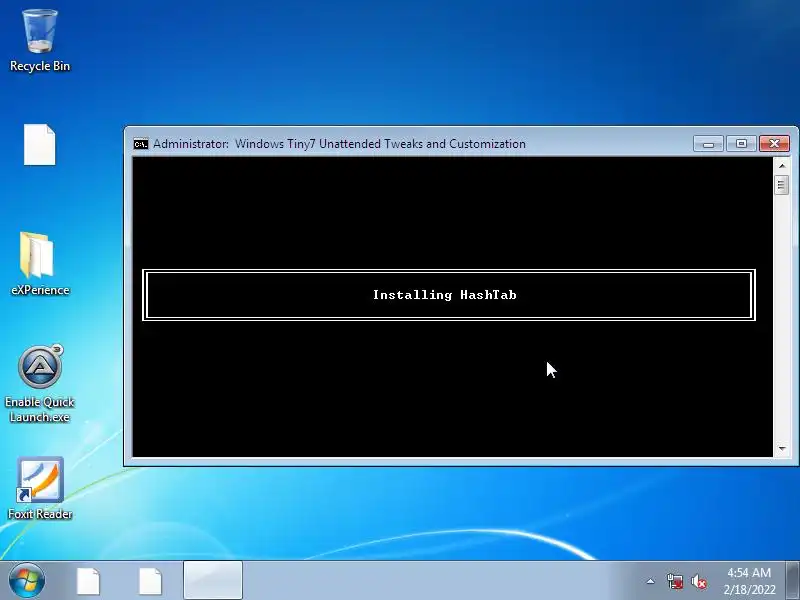The height and width of the screenshot is (600, 800).
Task: Click the console scrollbar thumb
Action: 782,185
